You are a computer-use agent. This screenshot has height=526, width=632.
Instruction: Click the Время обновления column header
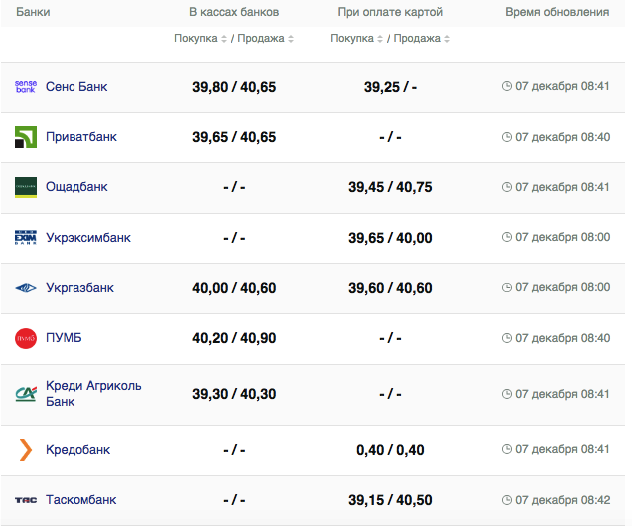557,12
